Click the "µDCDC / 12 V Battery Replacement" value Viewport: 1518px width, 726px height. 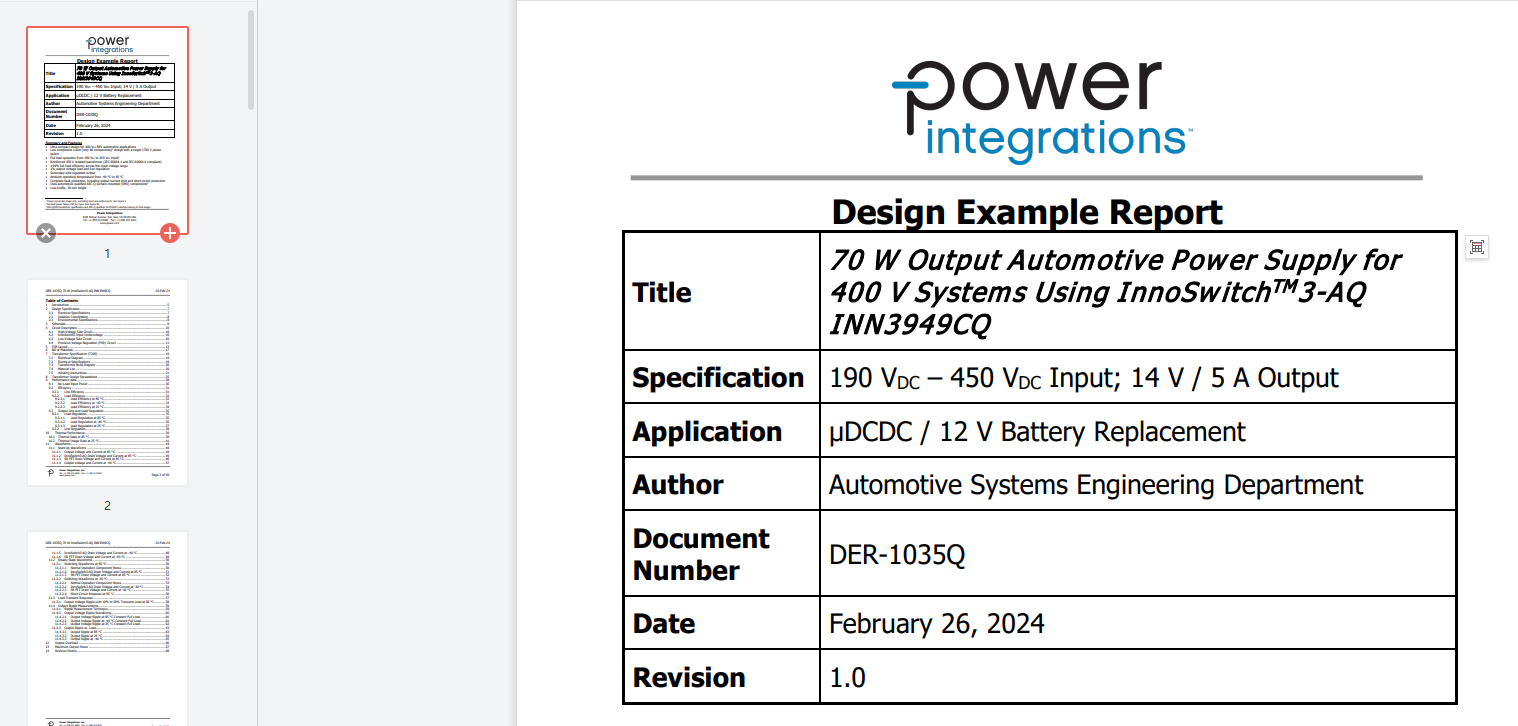(x=1037, y=431)
